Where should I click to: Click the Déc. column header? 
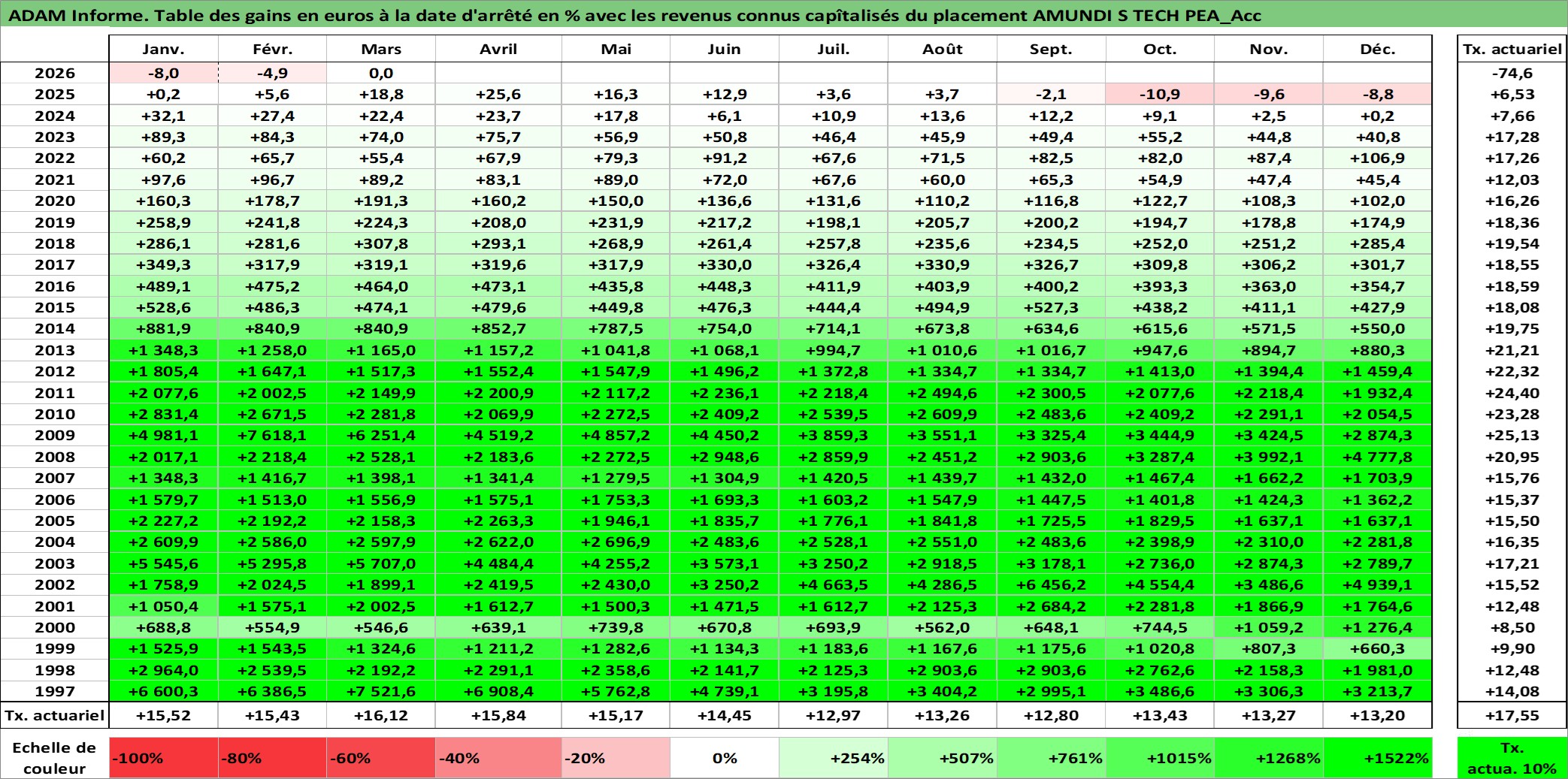tap(1378, 49)
